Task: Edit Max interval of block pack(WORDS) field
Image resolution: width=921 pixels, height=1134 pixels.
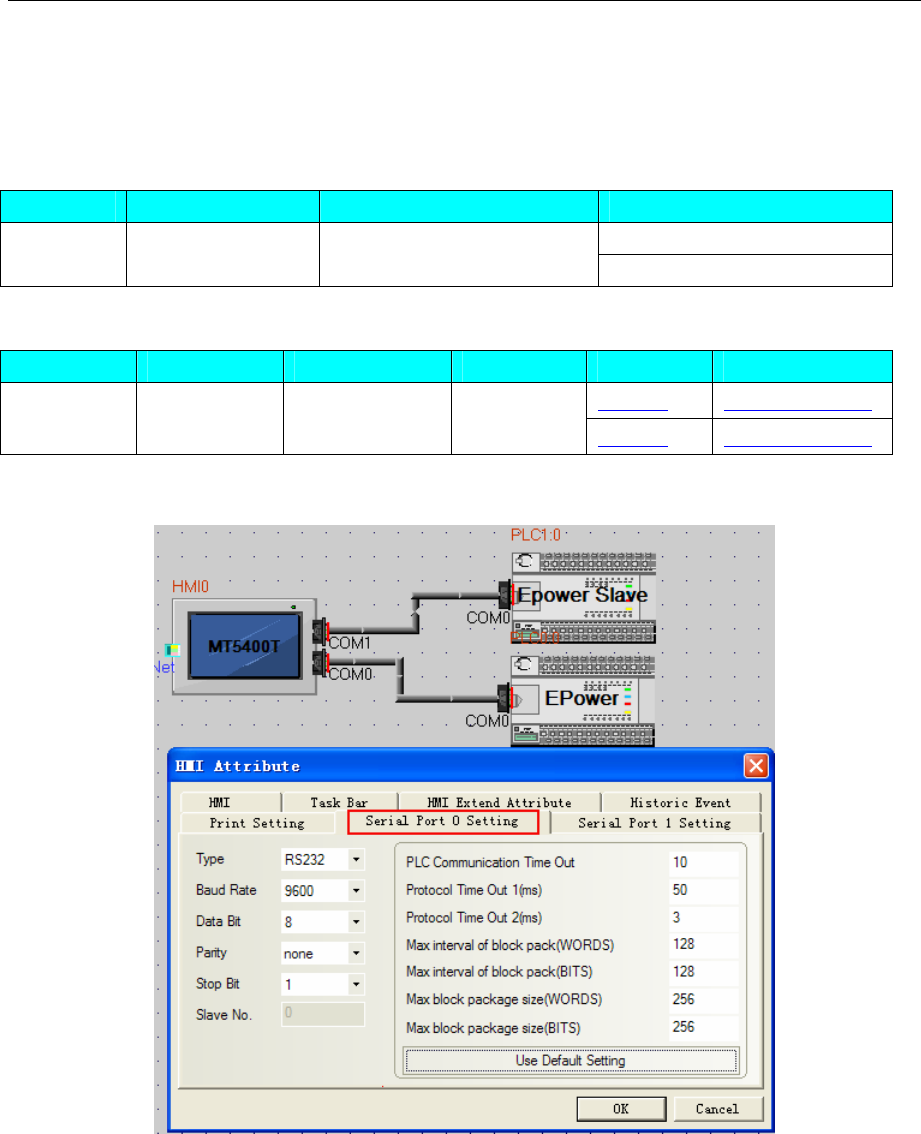Action: click(x=703, y=945)
